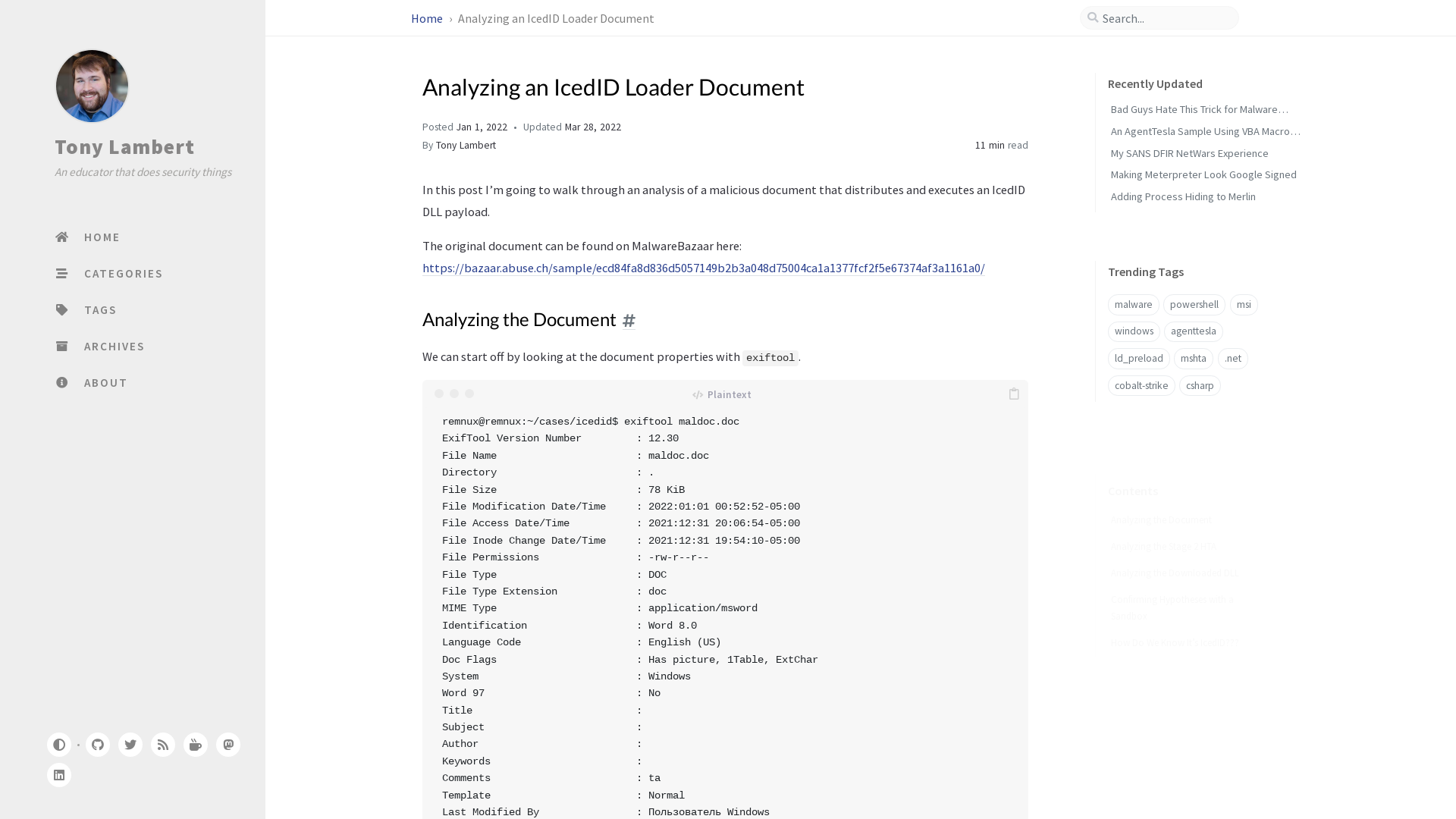Click the author avatar photo
The width and height of the screenshot is (1456, 819).
[92, 86]
